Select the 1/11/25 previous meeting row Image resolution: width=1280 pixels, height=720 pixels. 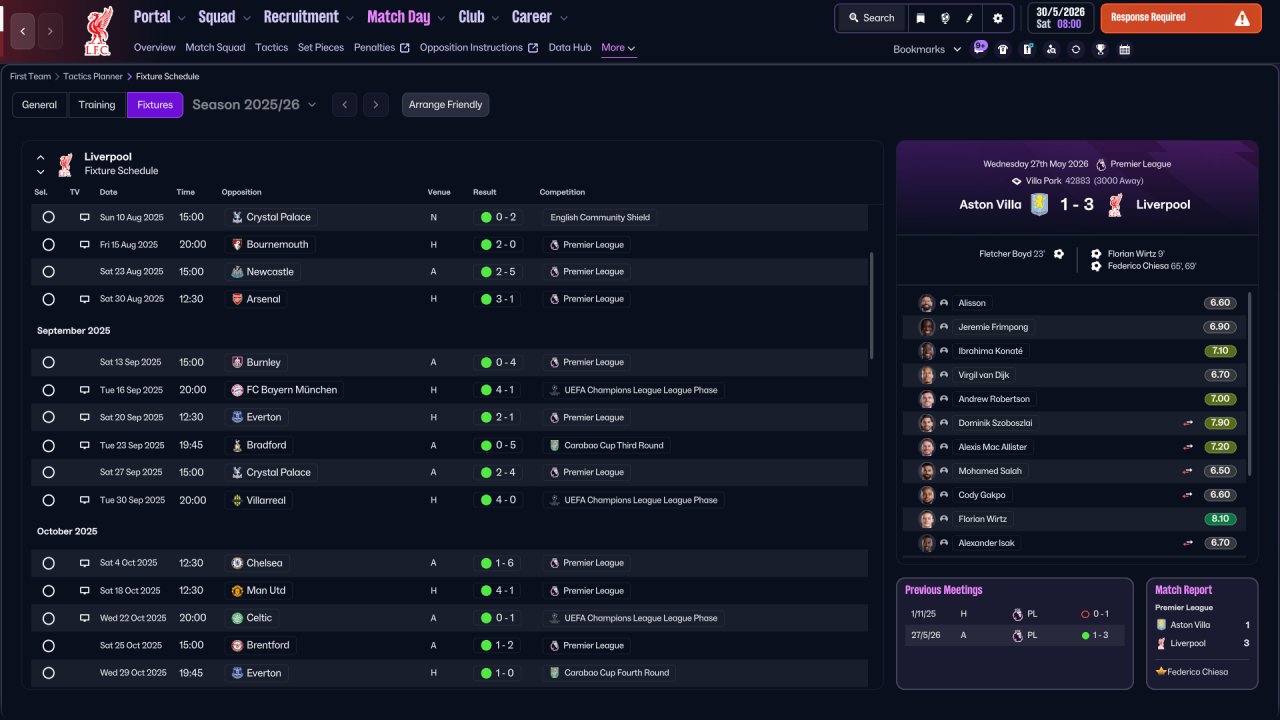[x=1014, y=614]
